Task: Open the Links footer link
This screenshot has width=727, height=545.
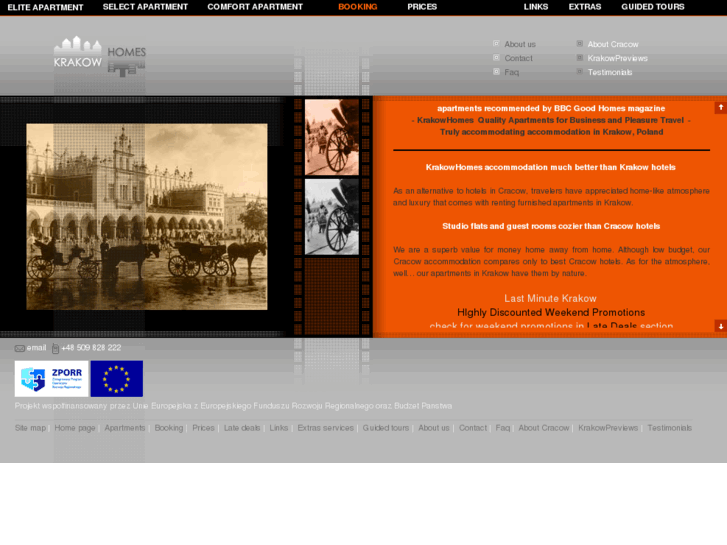Action: 279,428
